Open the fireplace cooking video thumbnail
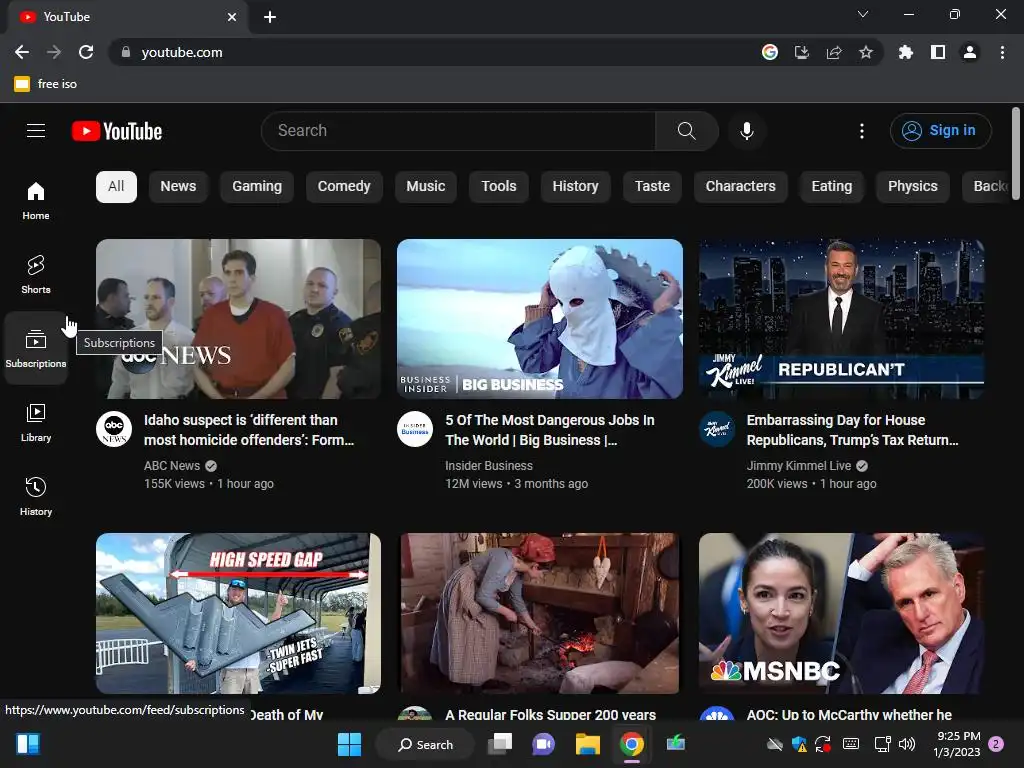Image resolution: width=1024 pixels, height=768 pixels. [x=540, y=613]
